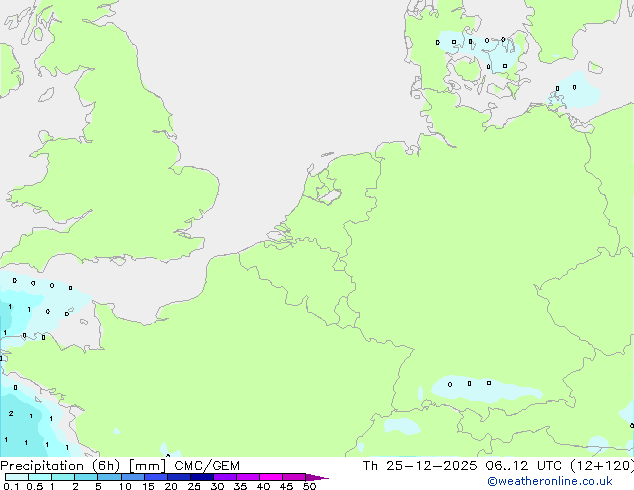Click the '06..12 UTC' time range text
634x490 pixels.
pos(525,466)
